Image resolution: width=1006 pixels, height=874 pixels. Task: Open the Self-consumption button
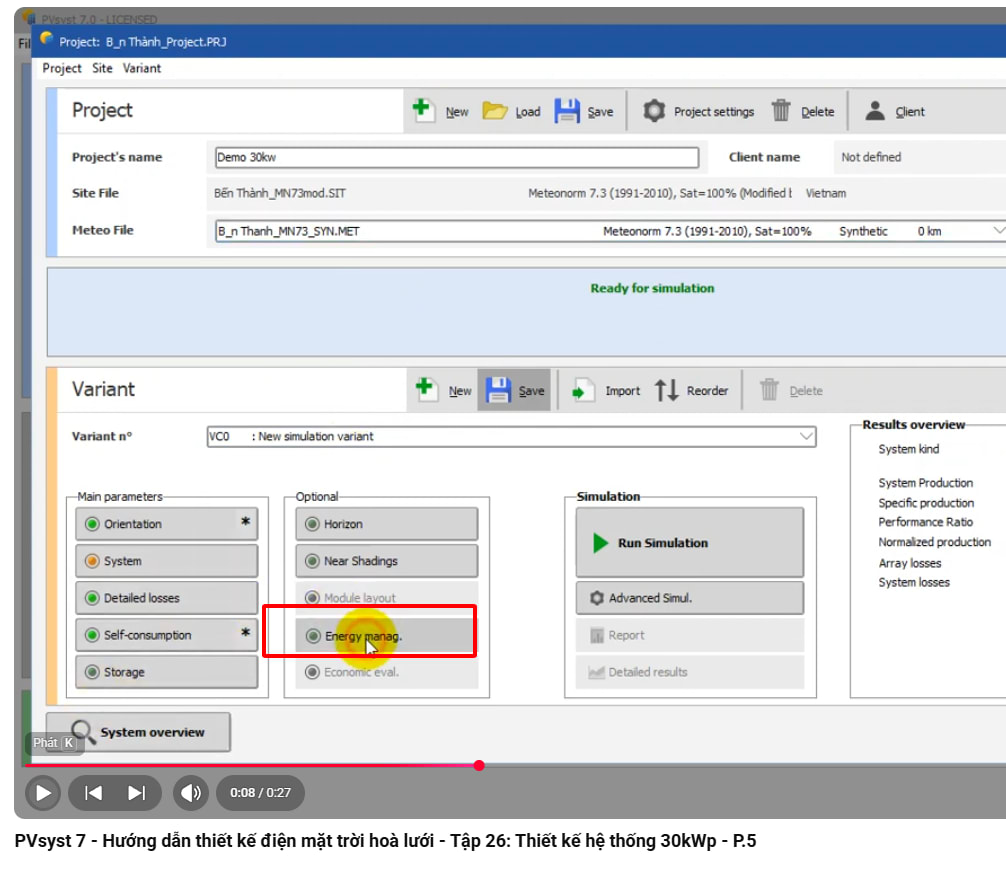point(167,635)
